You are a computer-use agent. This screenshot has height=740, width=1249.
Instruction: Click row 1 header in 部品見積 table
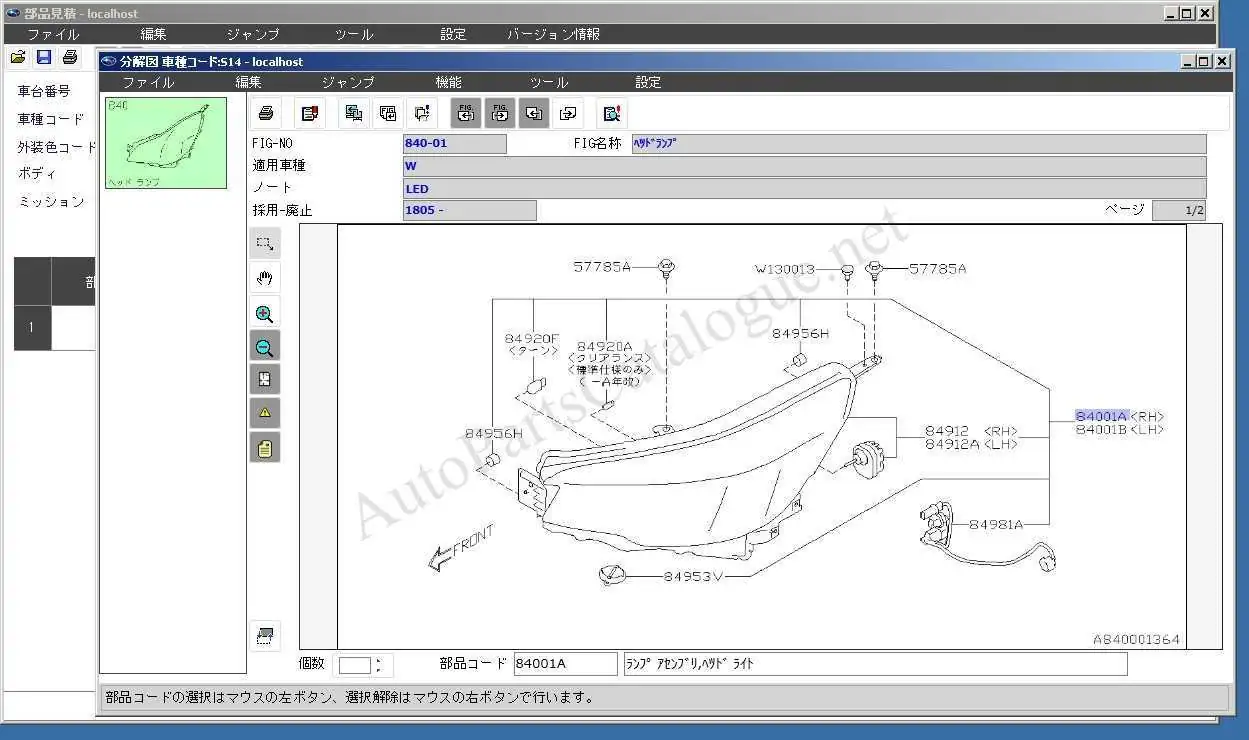[32, 327]
